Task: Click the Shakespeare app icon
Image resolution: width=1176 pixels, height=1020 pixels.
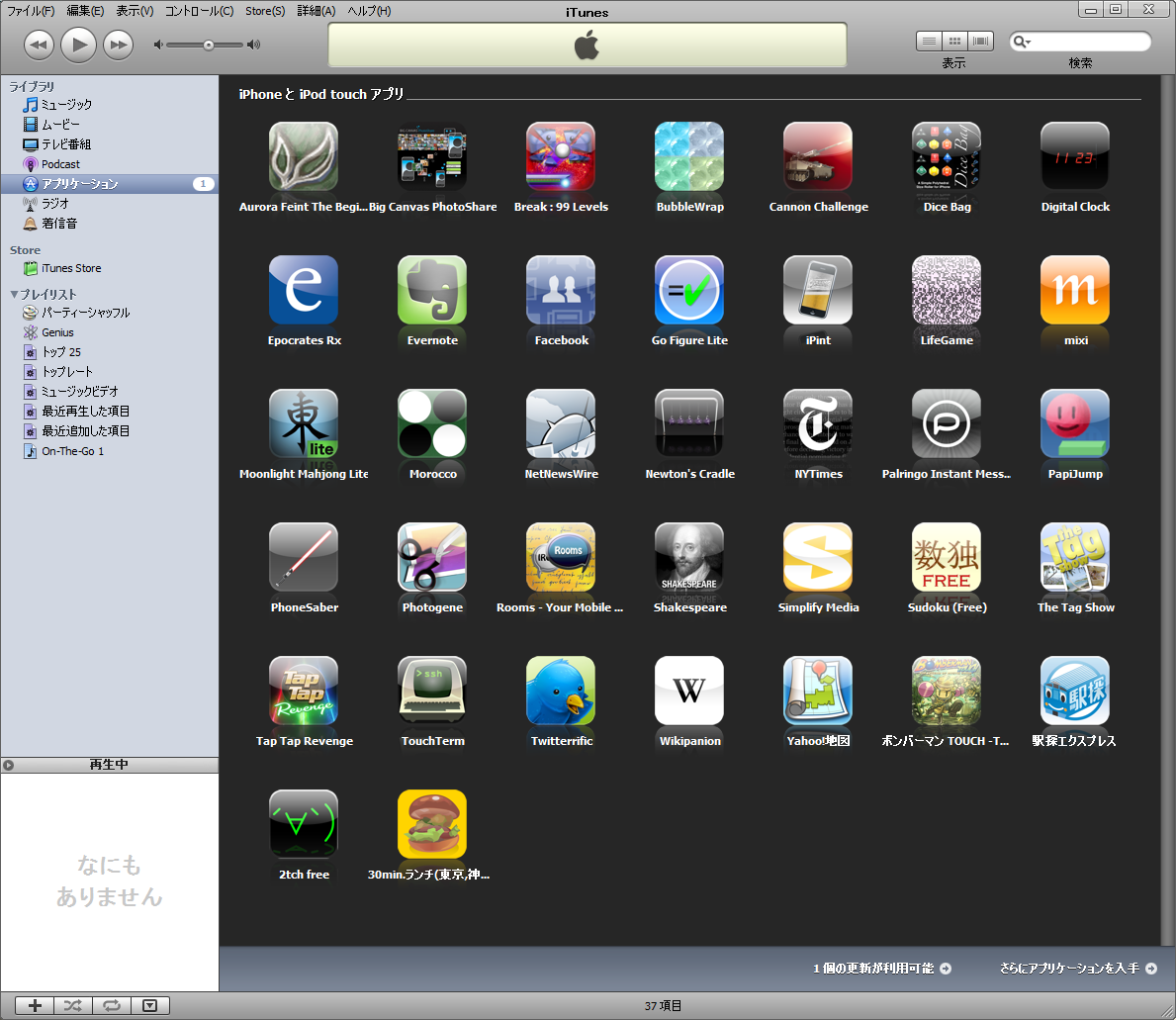Action: coord(689,557)
